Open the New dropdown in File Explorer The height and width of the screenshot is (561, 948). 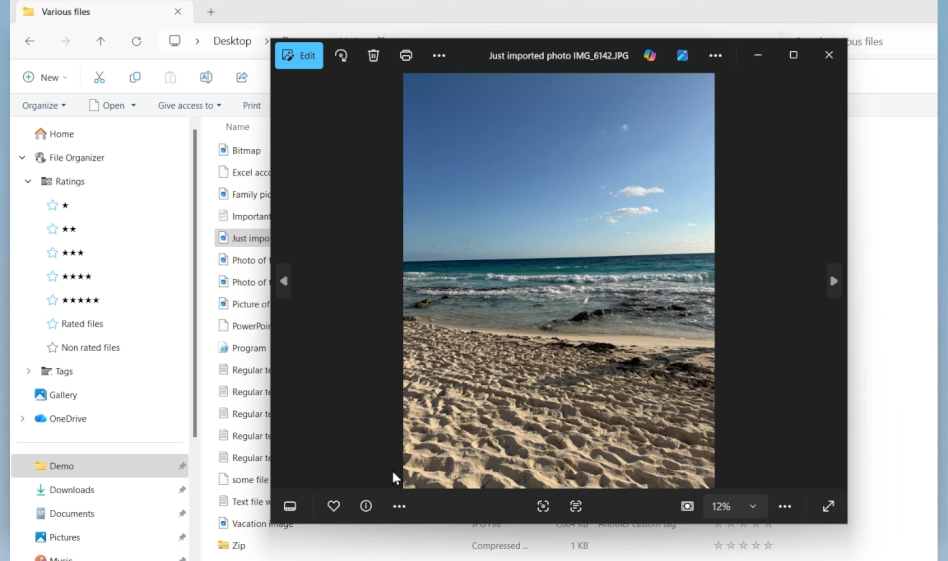[45, 77]
